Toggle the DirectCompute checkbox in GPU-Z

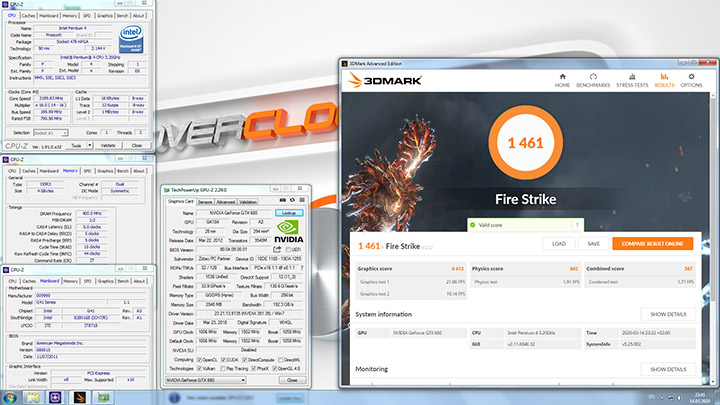(245, 360)
